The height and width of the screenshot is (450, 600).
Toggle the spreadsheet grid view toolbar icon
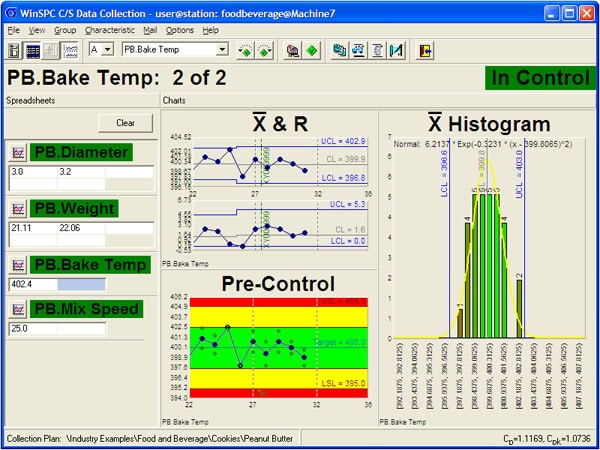pyautogui.click(x=33, y=49)
